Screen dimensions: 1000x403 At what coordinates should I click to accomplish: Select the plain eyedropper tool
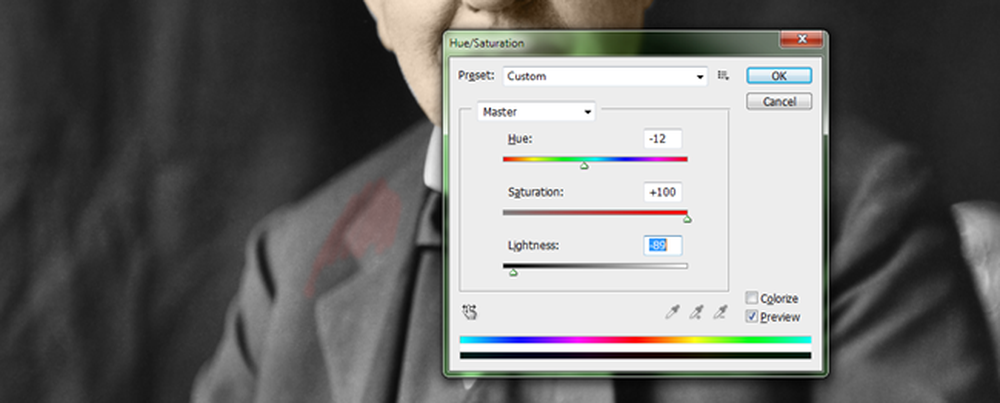[672, 312]
